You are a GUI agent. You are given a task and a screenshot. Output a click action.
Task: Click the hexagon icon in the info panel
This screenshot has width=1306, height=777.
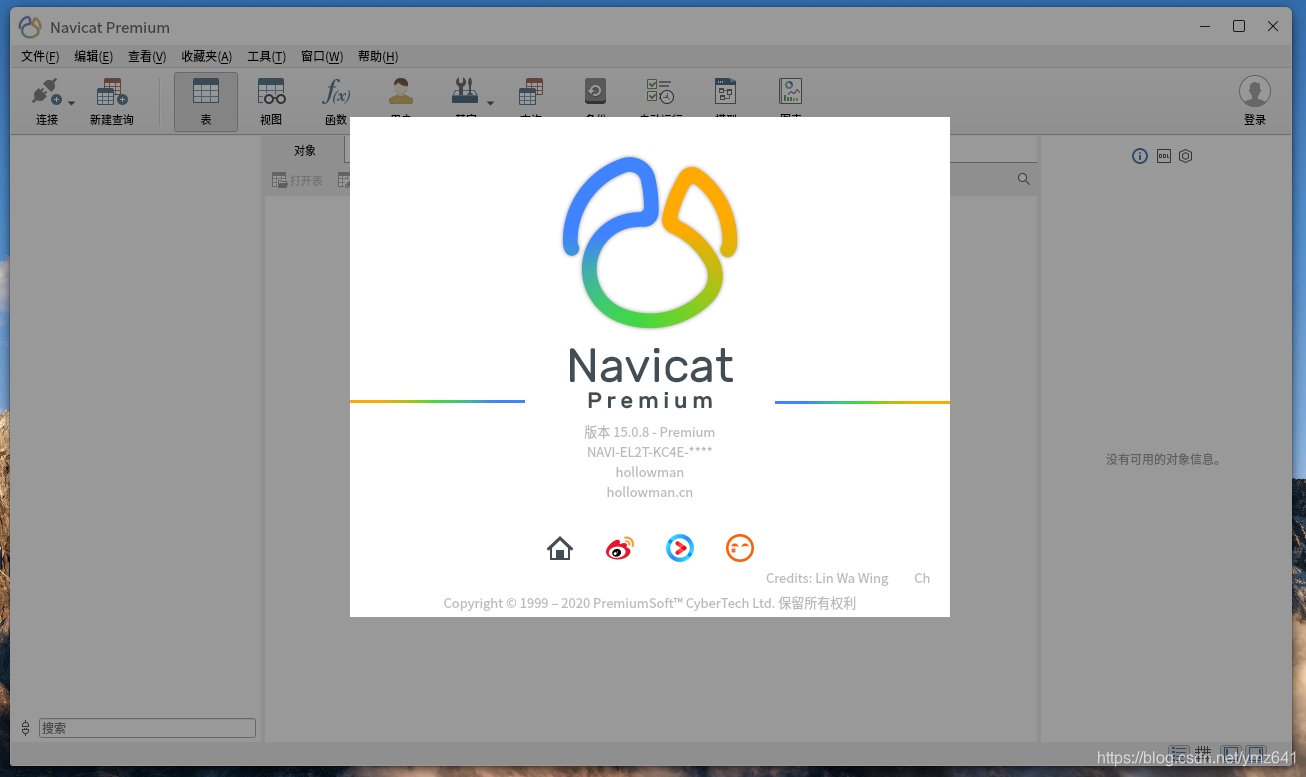pyautogui.click(x=1186, y=156)
